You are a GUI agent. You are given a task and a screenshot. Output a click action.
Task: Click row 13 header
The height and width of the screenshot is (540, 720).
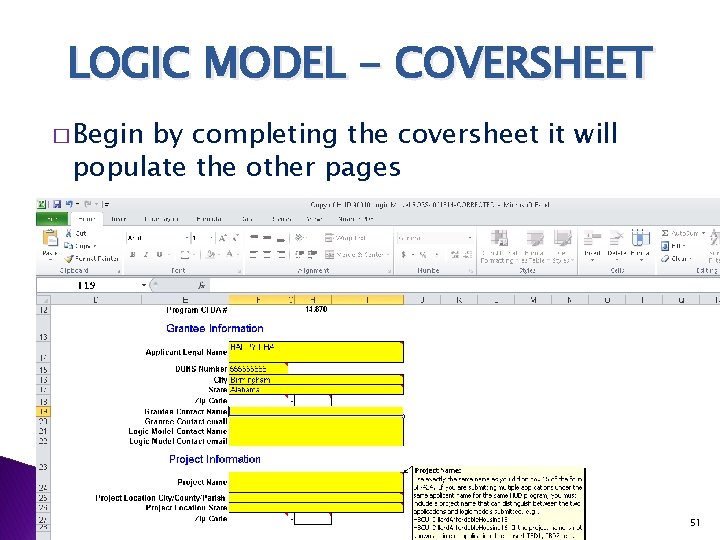[x=43, y=328]
